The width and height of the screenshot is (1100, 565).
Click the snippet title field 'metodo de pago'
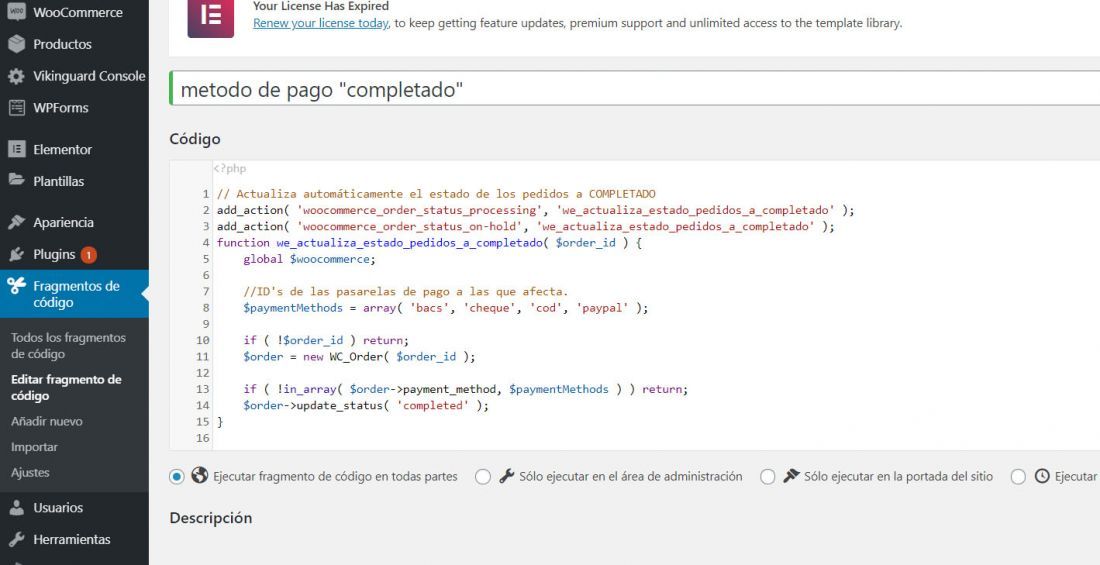[x=635, y=89]
